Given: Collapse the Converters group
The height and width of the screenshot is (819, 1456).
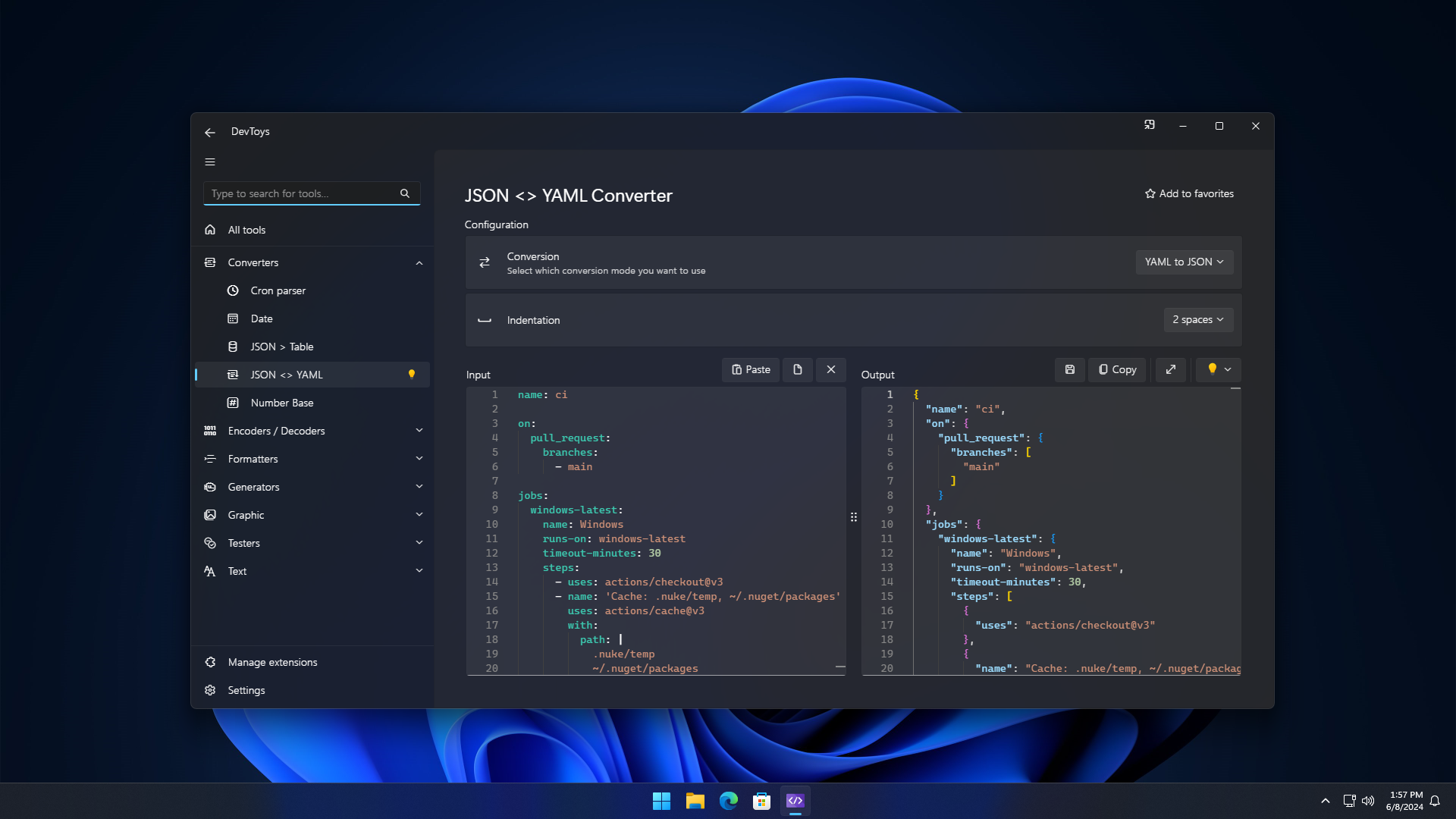Looking at the screenshot, I should point(312,262).
